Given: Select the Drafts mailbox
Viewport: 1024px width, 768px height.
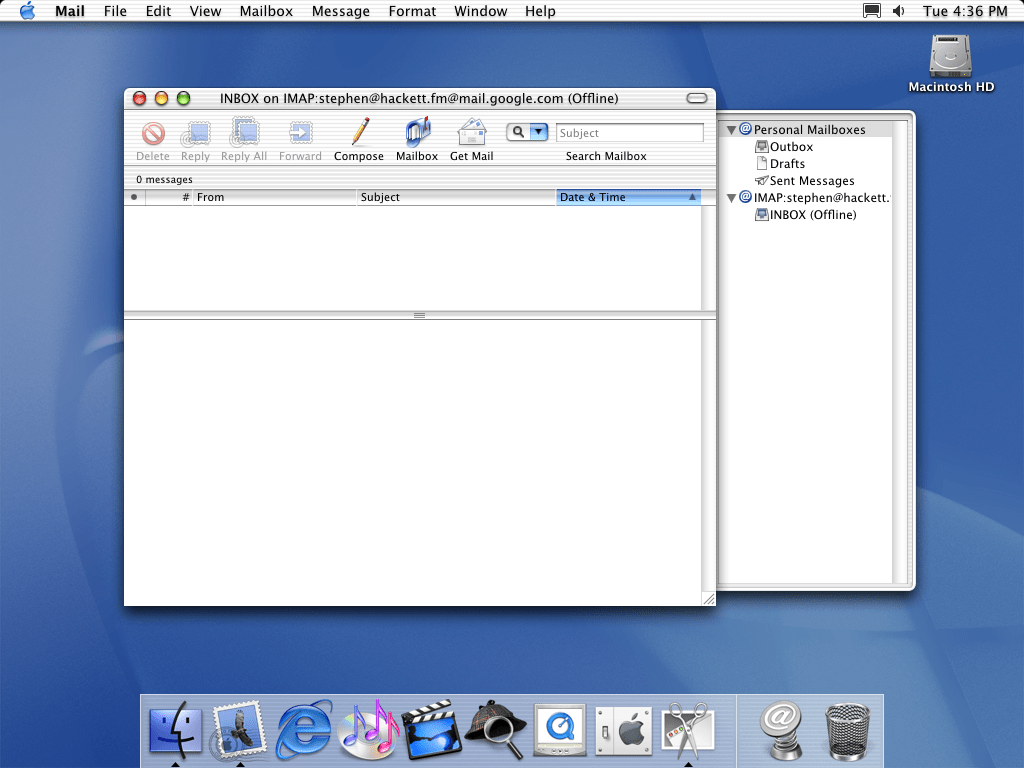Looking at the screenshot, I should pyautogui.click(x=787, y=164).
